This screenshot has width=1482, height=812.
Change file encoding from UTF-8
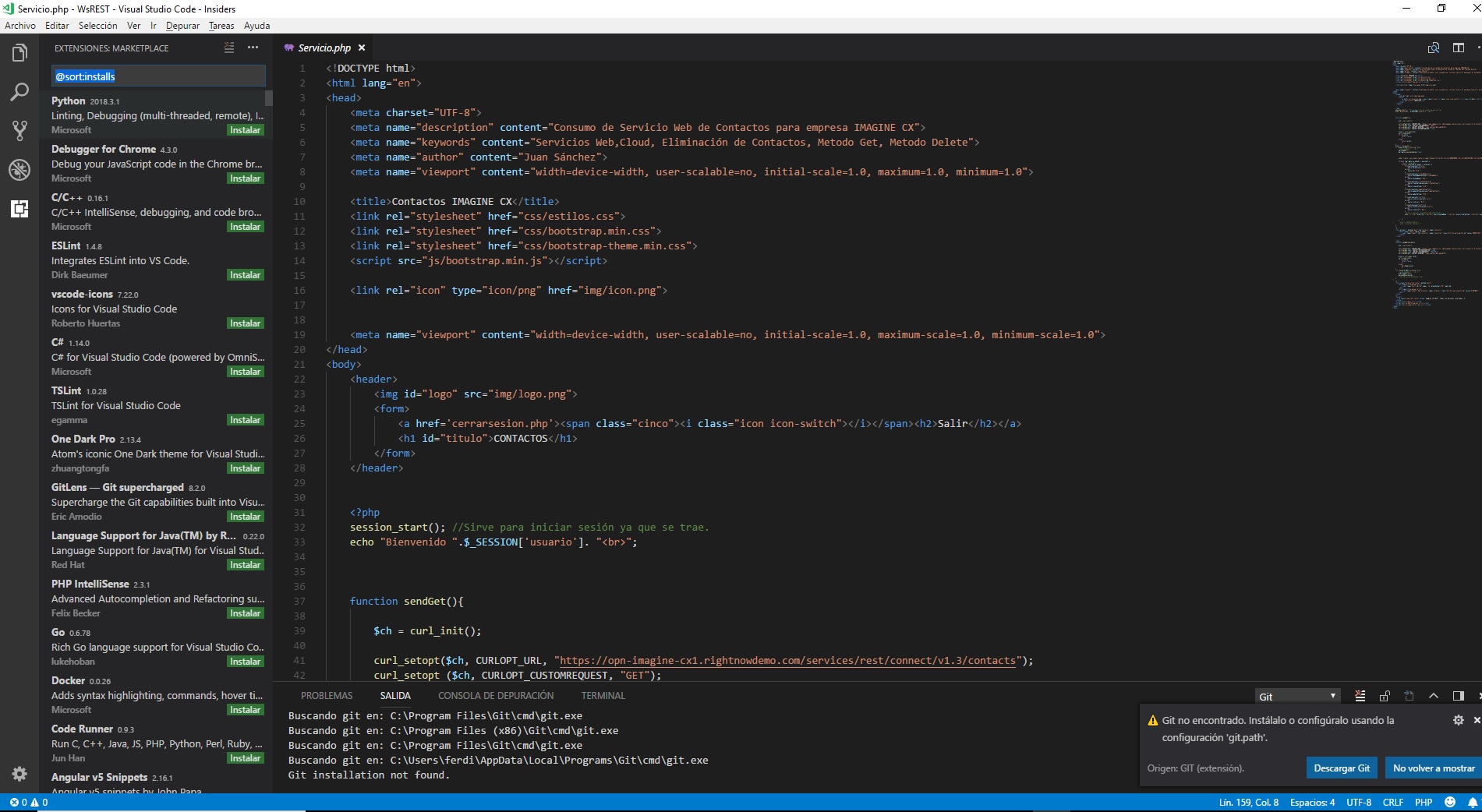pos(1359,802)
